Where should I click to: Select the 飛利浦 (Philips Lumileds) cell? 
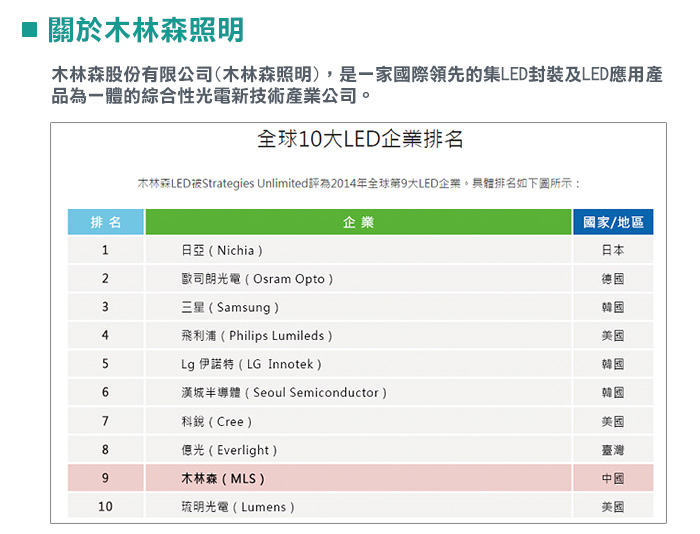click(358, 336)
